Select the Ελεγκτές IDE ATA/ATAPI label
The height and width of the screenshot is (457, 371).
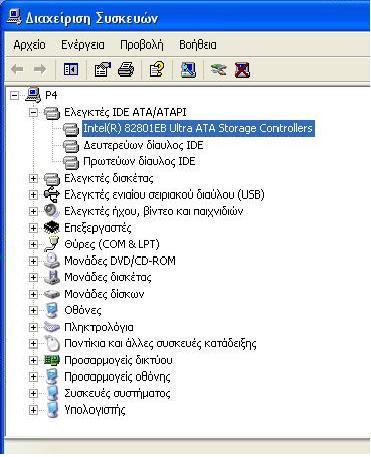click(x=125, y=112)
